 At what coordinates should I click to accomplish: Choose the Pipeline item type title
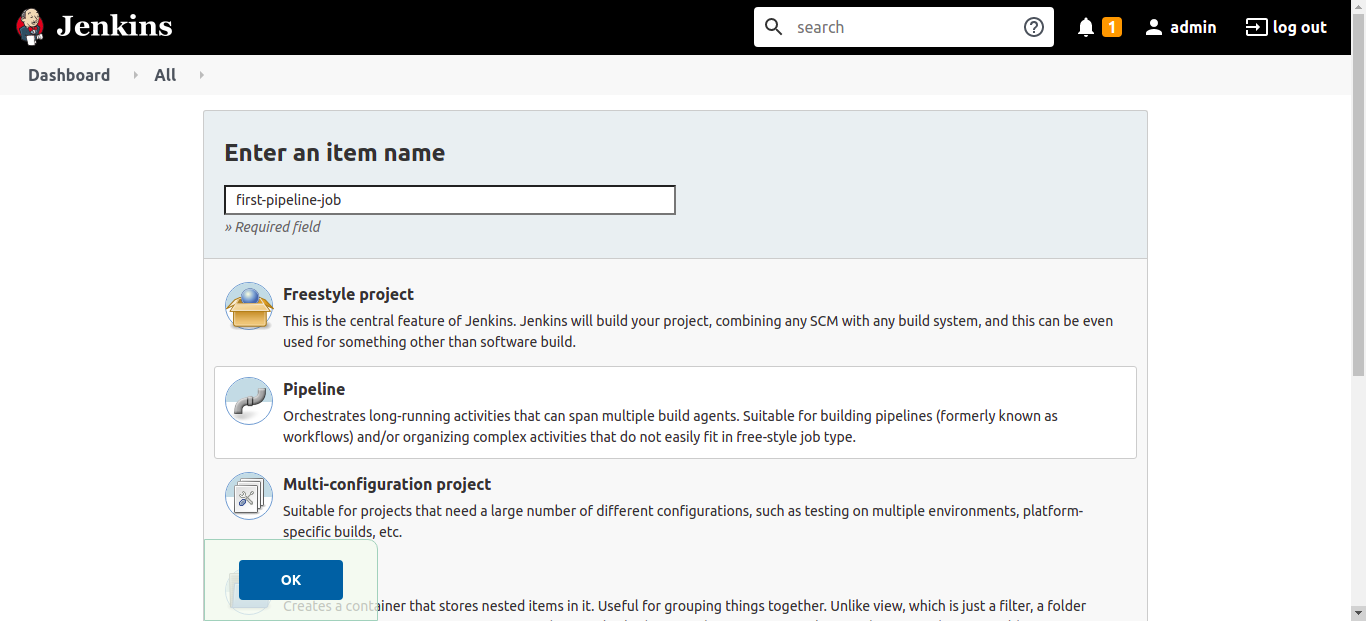point(314,389)
